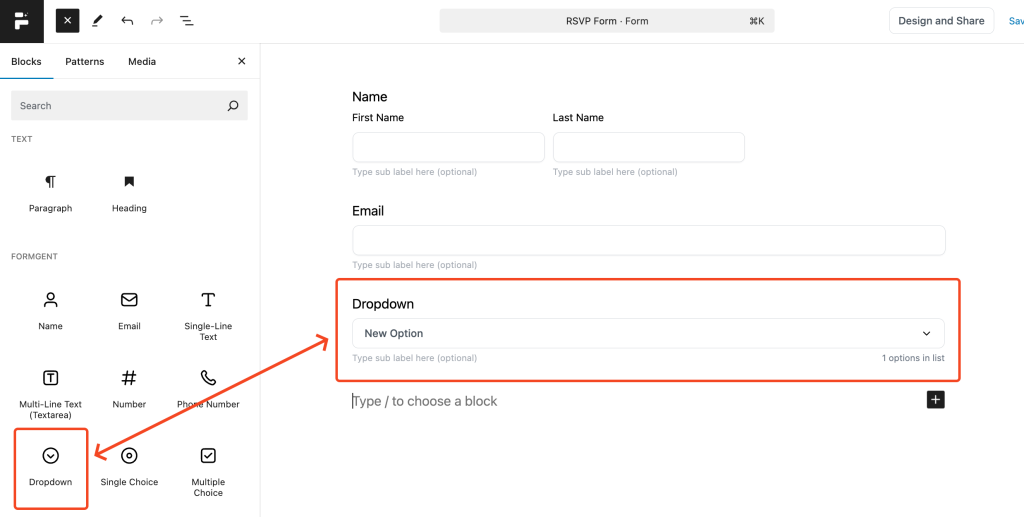The image size is (1024, 517).
Task: Click the Design and Share button
Action: 941,21
